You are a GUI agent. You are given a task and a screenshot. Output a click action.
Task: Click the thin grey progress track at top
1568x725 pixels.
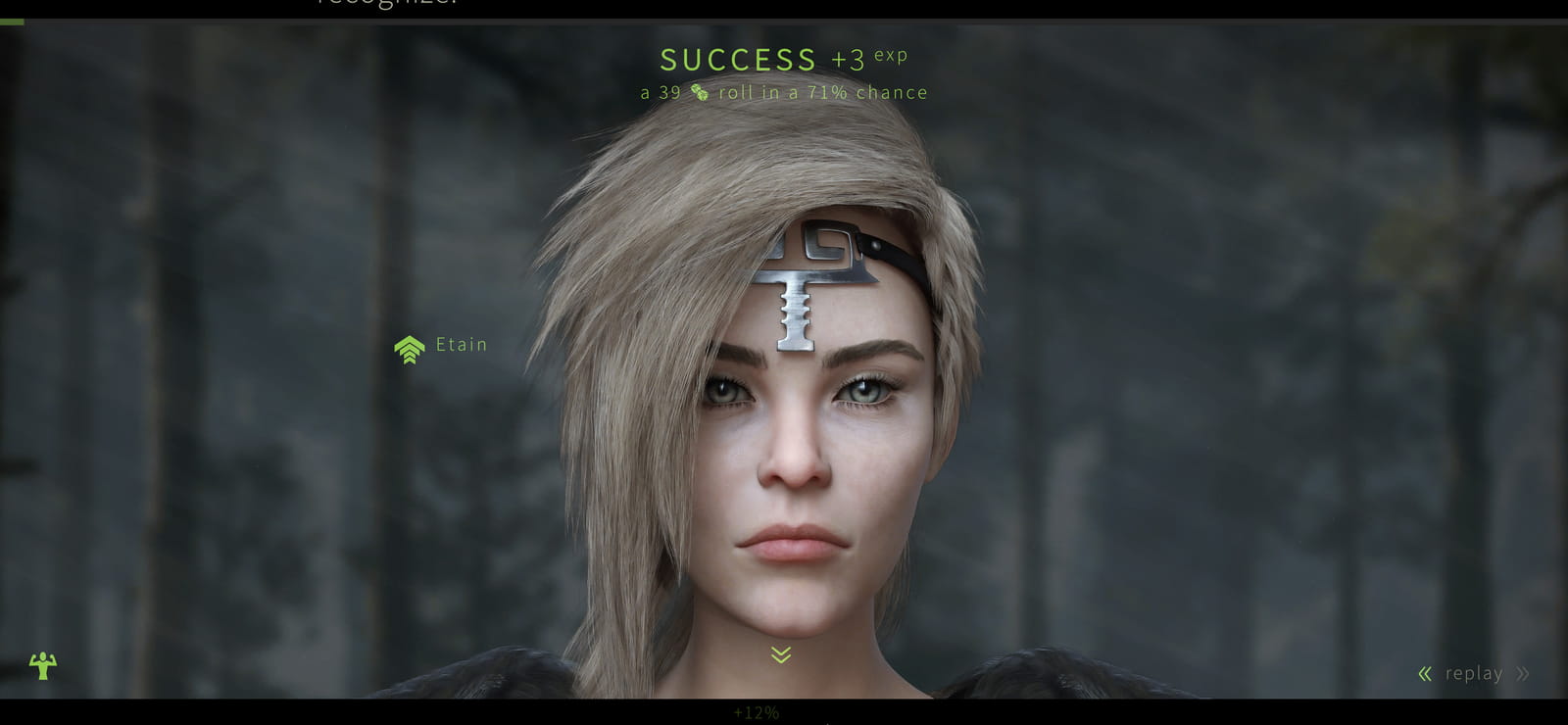(x=784, y=21)
